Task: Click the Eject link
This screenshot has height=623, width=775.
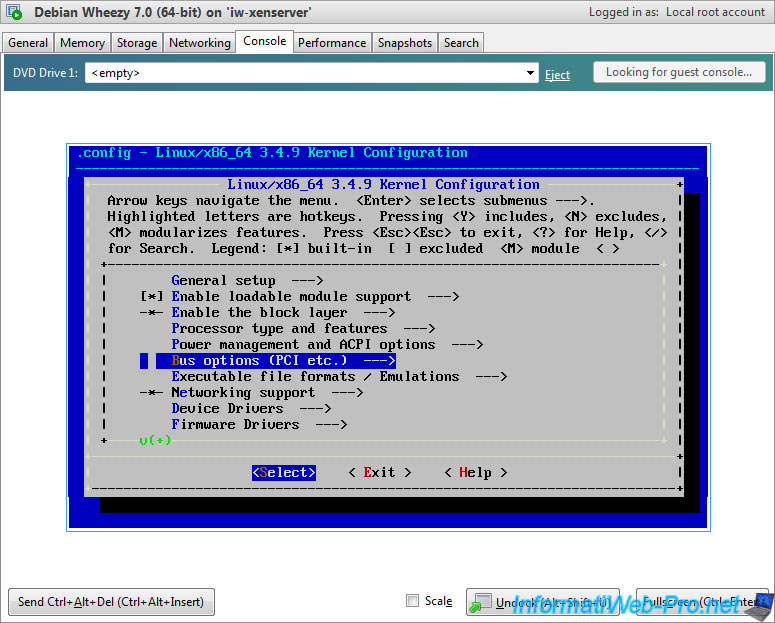Action: pyautogui.click(x=557, y=75)
